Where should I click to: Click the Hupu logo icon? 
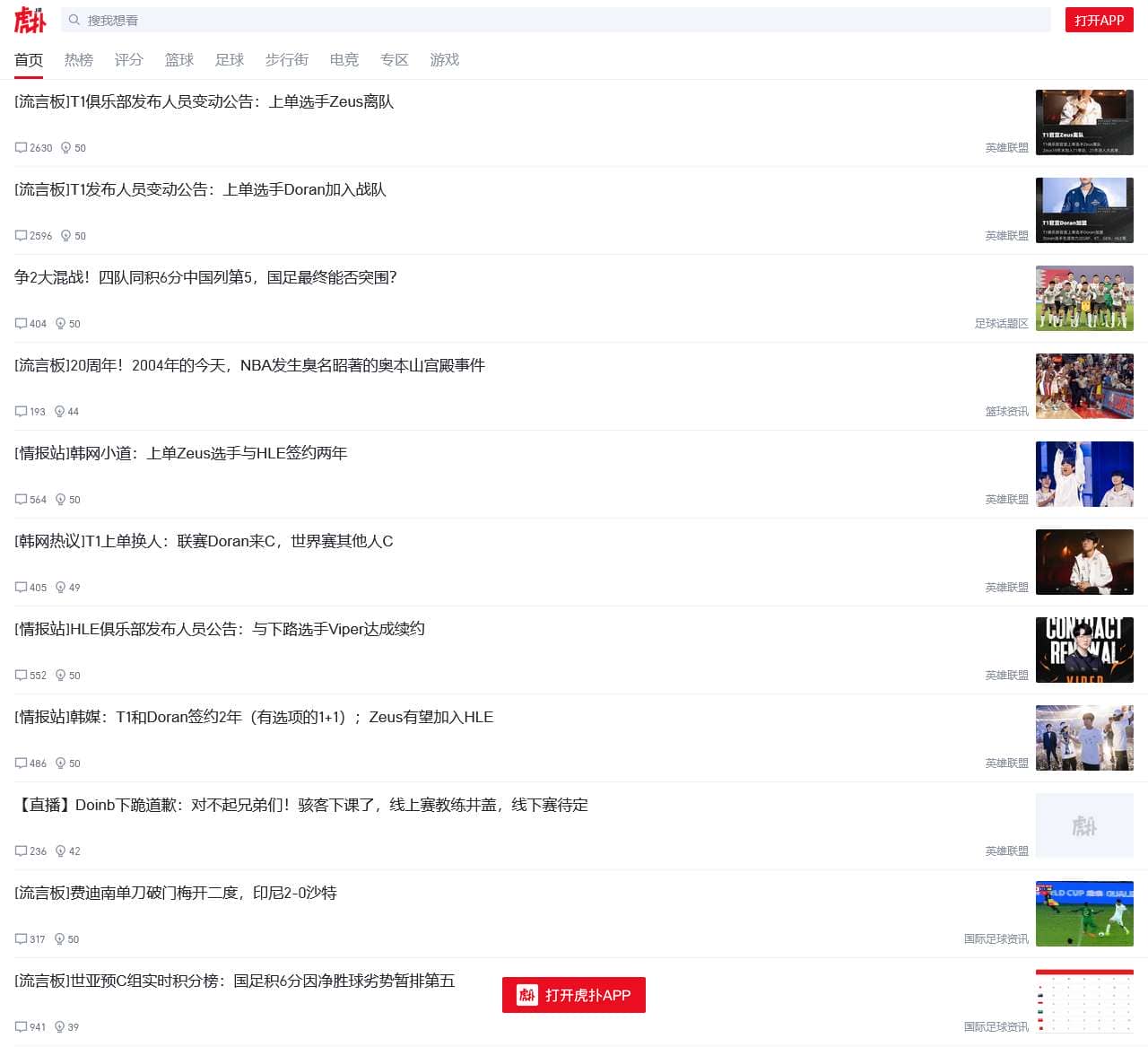pyautogui.click(x=29, y=20)
